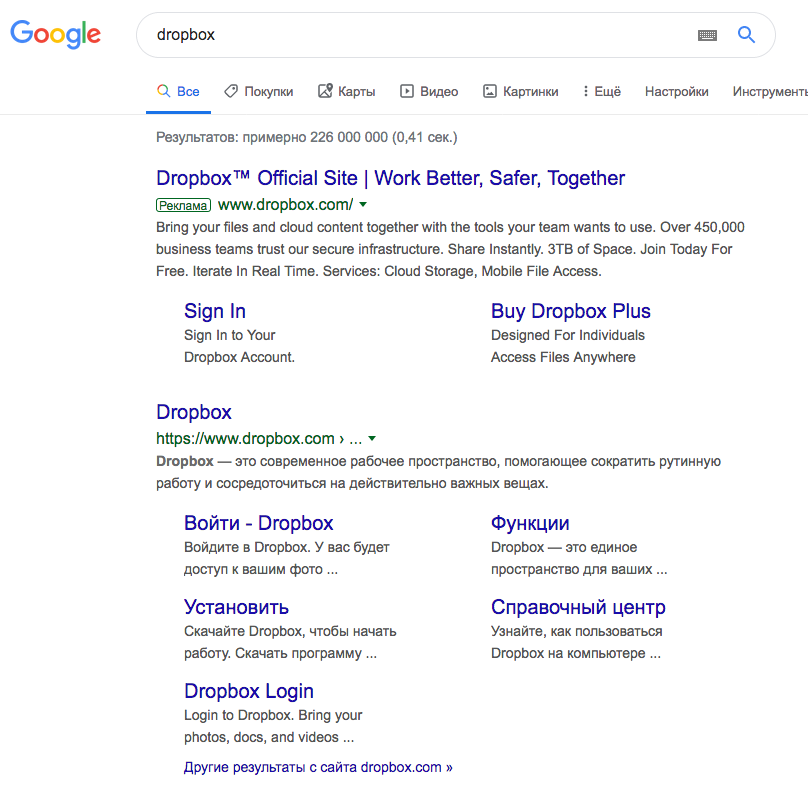Click the ad description starting 'Bring your files'

450,249
